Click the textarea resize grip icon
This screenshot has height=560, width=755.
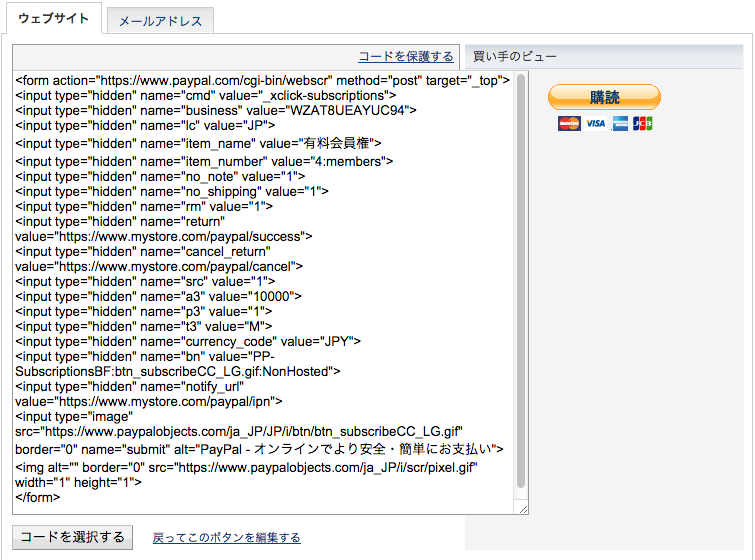(523, 509)
